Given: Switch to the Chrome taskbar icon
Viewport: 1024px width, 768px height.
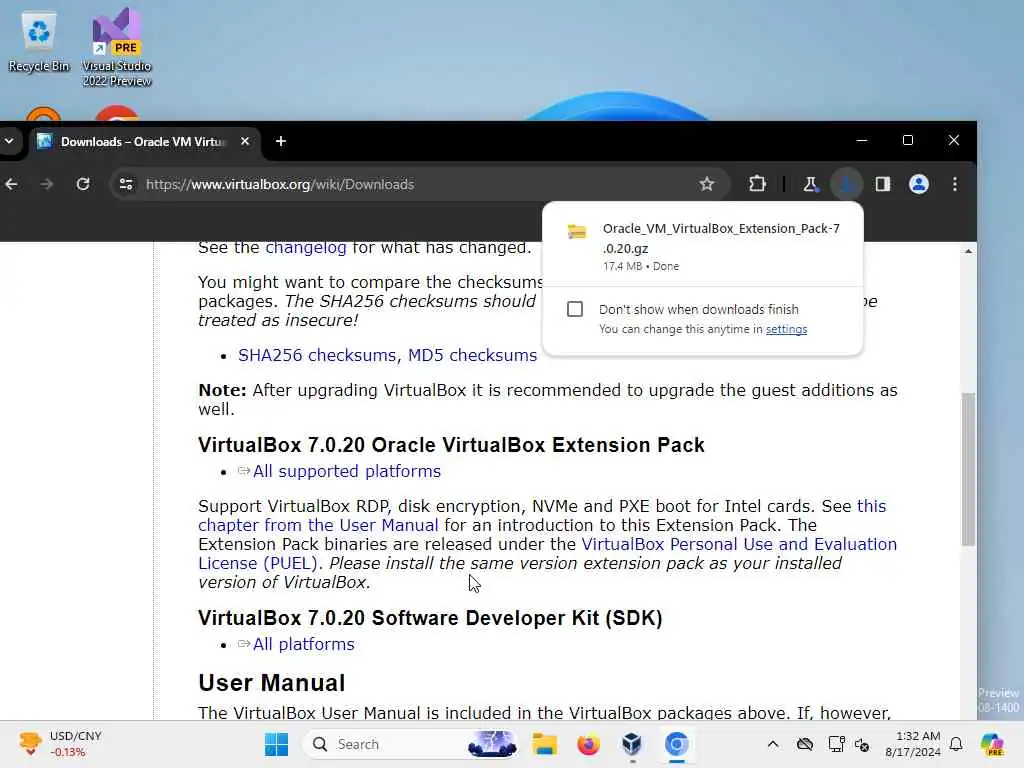Looking at the screenshot, I should (677, 744).
